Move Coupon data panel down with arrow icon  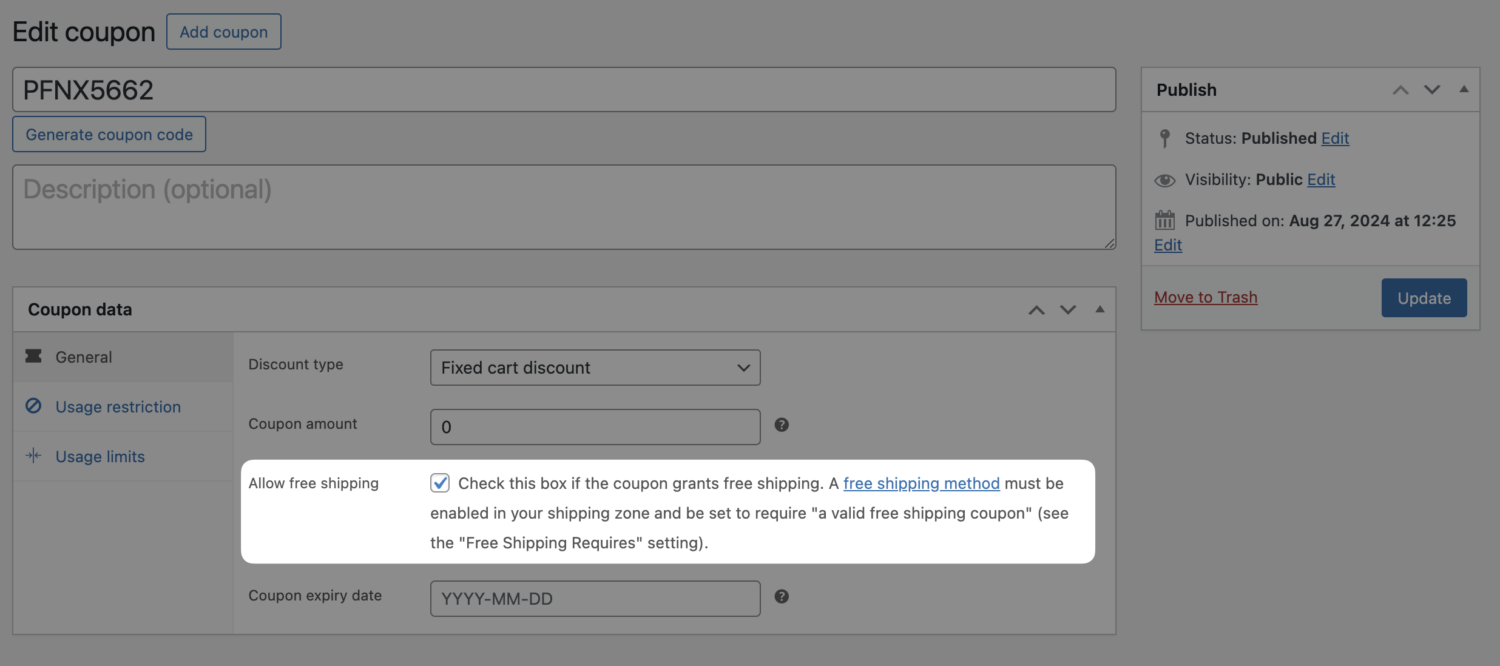pos(1068,310)
